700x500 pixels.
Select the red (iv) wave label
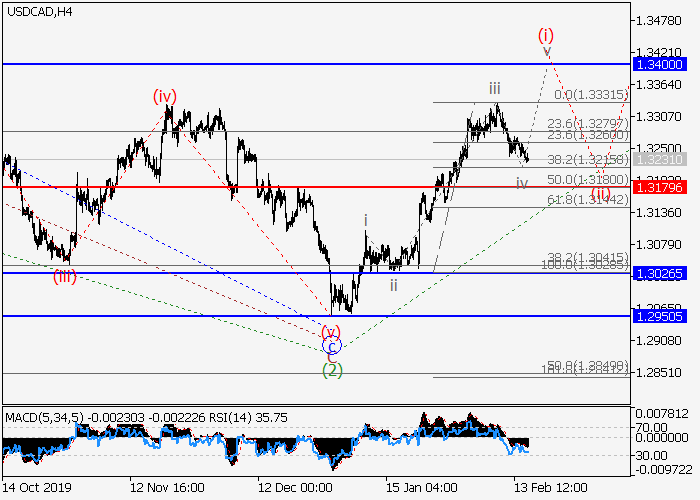(165, 96)
